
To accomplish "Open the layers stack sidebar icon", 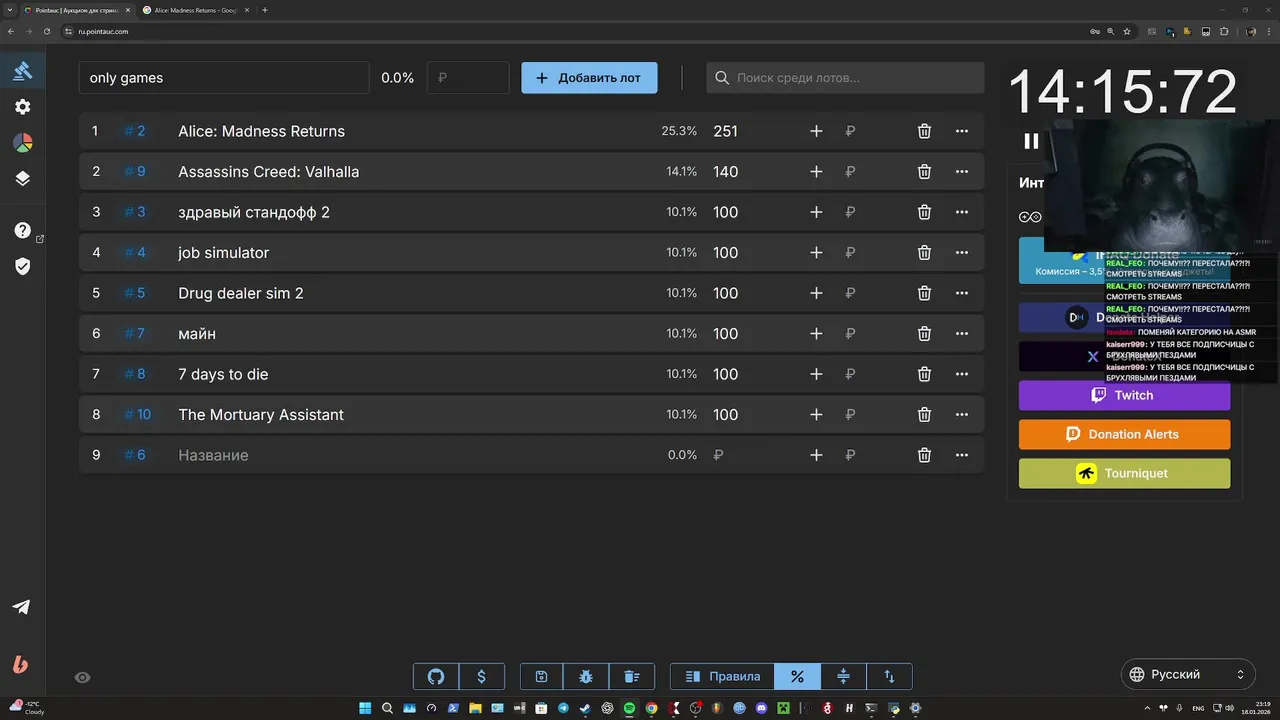I will (22, 179).
